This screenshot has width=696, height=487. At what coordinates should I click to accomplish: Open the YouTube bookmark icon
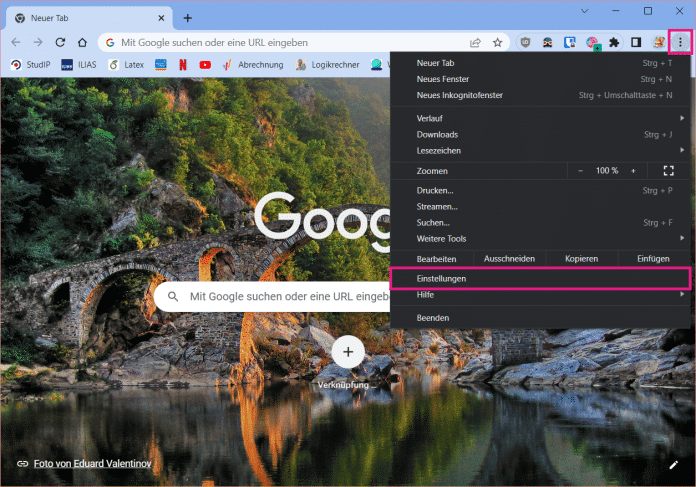click(x=205, y=65)
